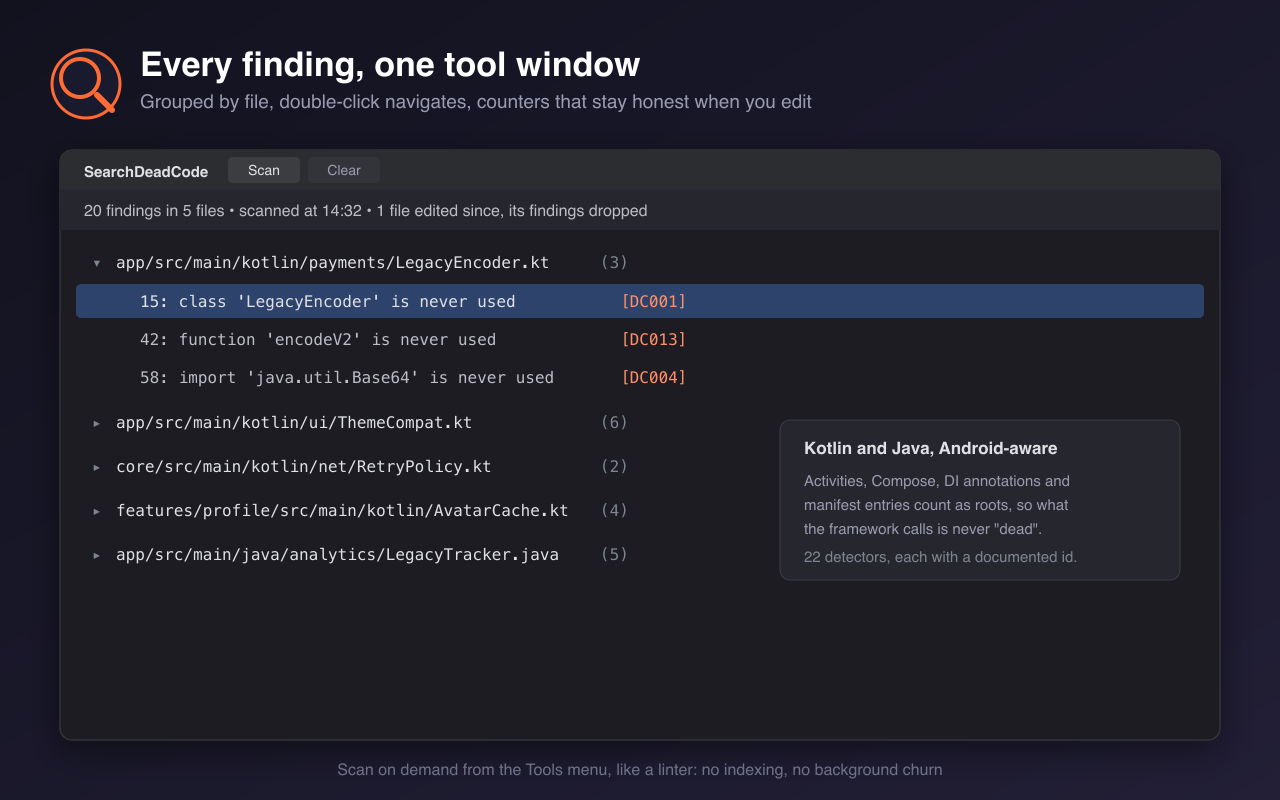
Task: Click the 'Every finding, one tool window' headline
Action: [x=390, y=64]
